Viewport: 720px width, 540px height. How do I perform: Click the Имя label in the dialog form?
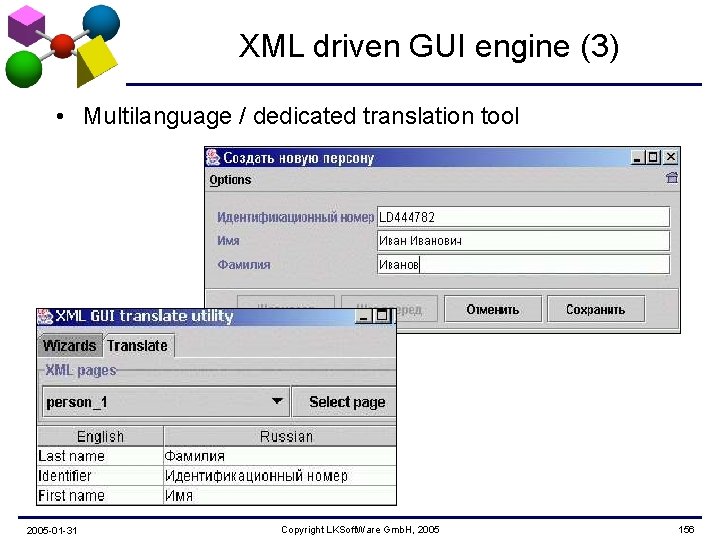(x=228, y=241)
